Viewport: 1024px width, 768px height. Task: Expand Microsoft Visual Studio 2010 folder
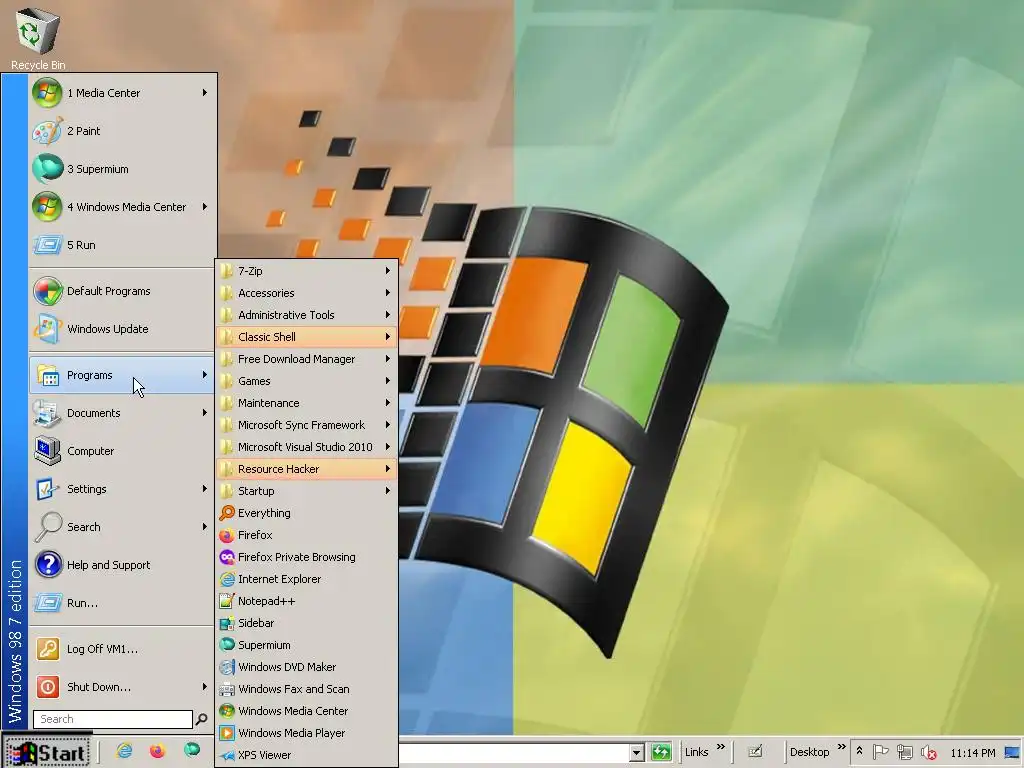pos(306,447)
